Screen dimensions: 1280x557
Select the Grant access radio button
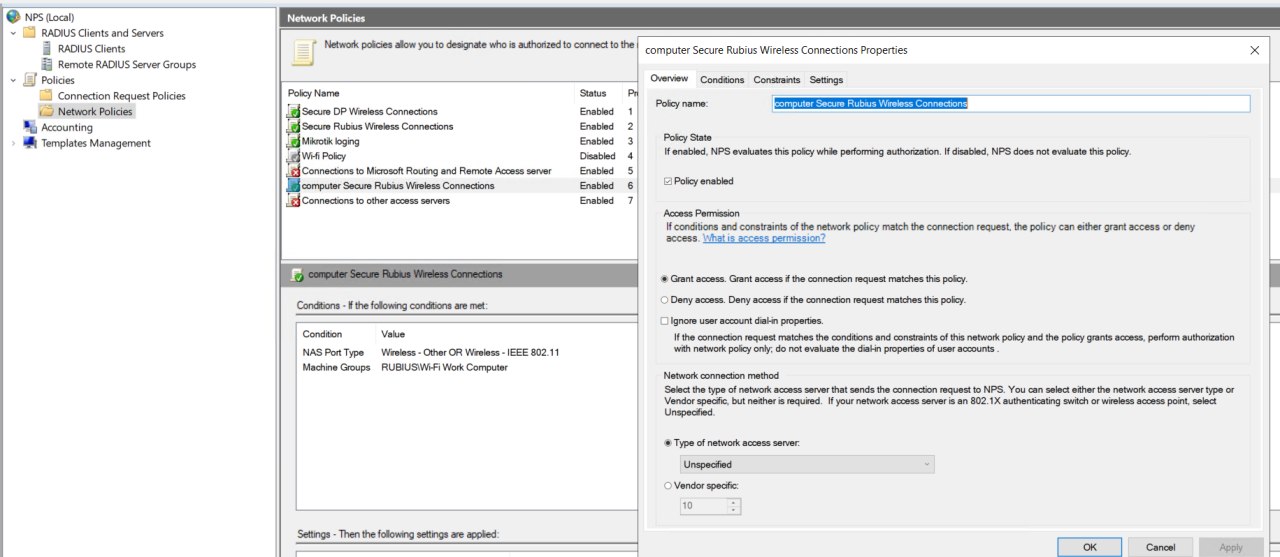(665, 279)
